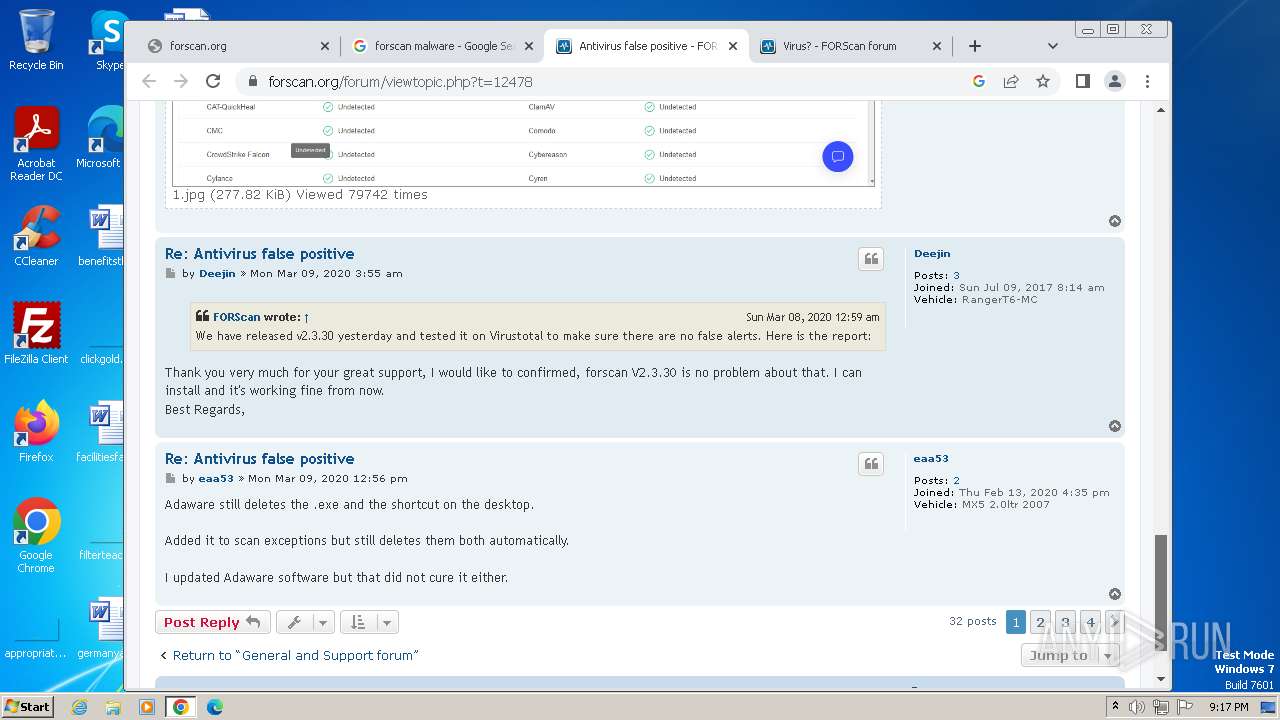Jump to top from Deejin's post
Image resolution: width=1280 pixels, height=720 pixels.
[1115, 426]
